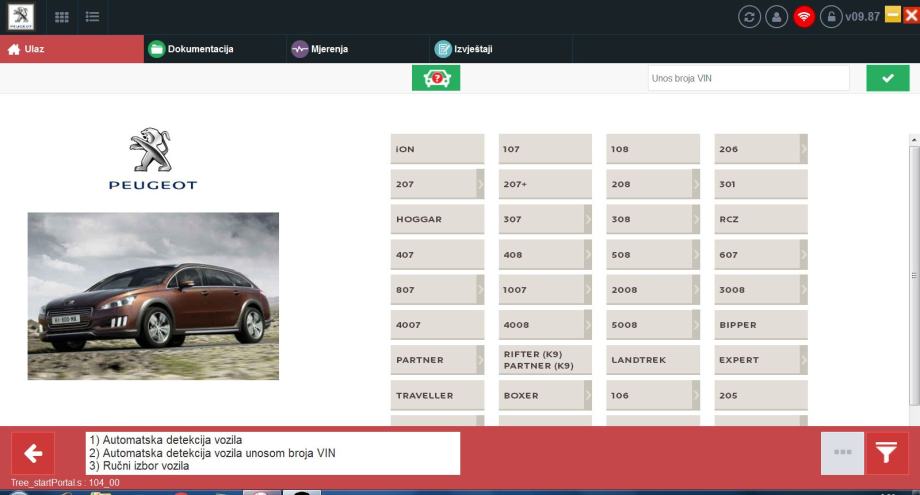Select the 107 model

pos(545,149)
